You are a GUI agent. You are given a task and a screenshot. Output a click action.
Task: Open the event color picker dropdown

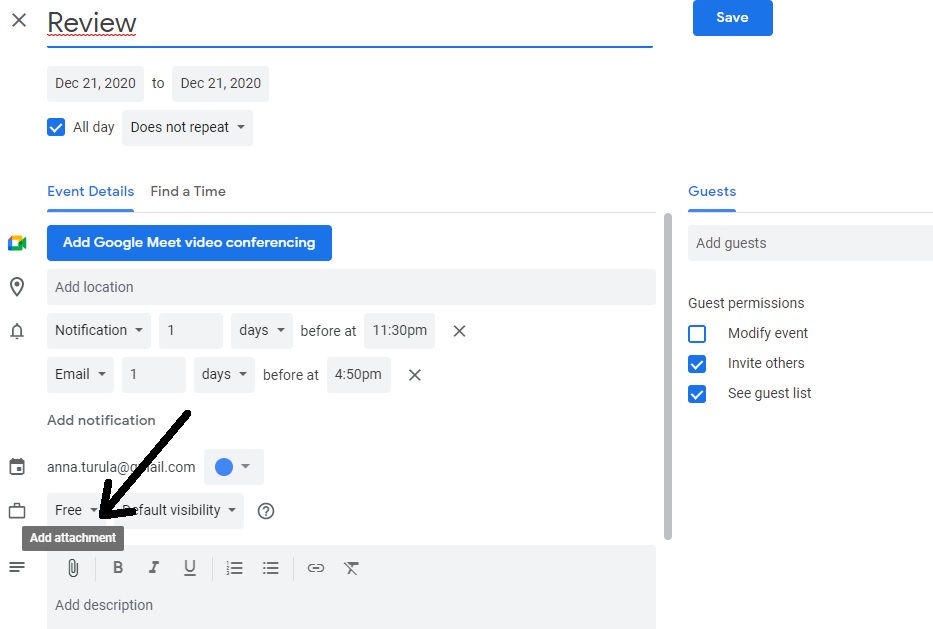234,467
